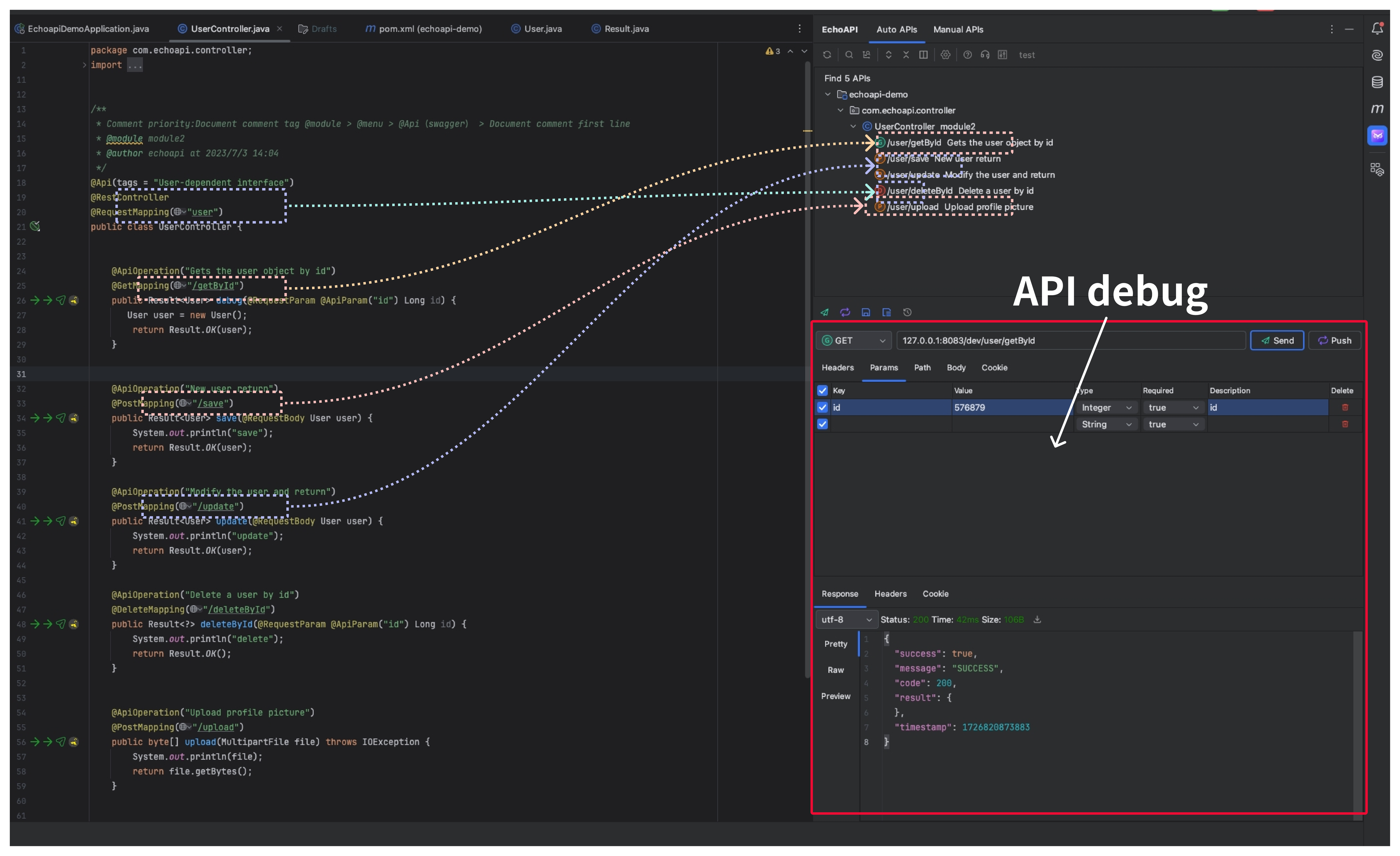Delete the empty String parameter row with the trash icon
Screen dimensions: 1400x856
tap(1345, 424)
